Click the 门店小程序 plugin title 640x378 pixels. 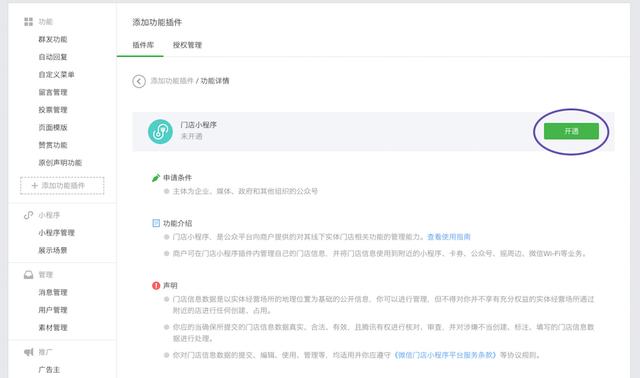(x=198, y=125)
